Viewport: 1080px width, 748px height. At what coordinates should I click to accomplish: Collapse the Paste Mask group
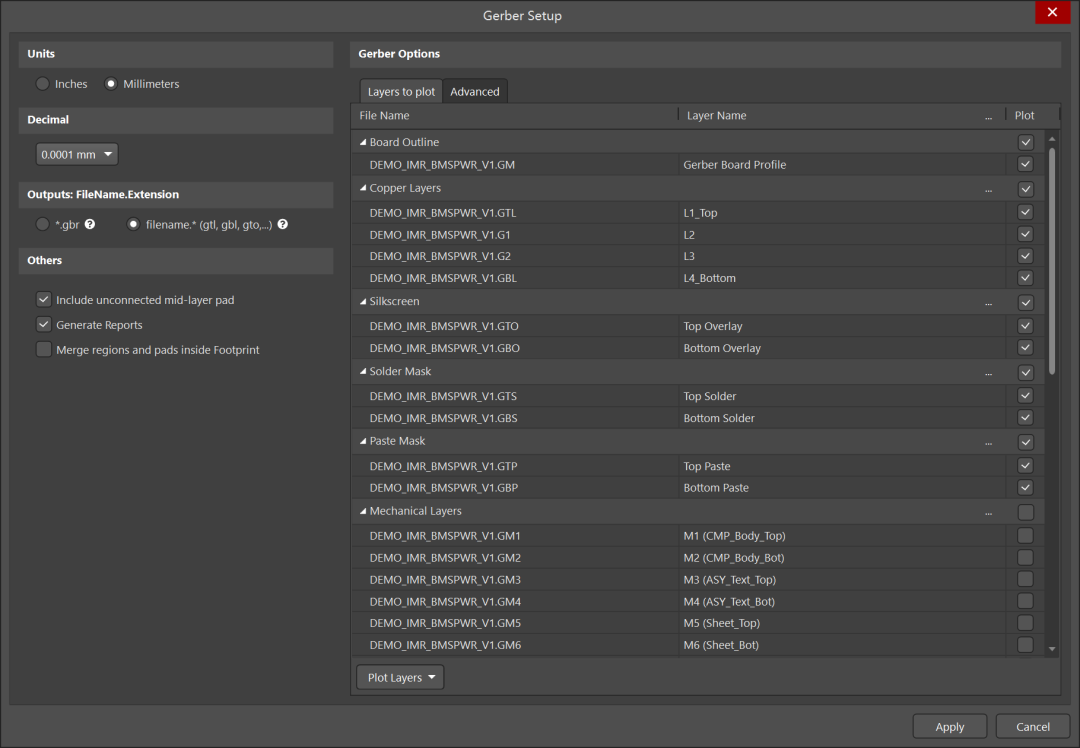363,441
